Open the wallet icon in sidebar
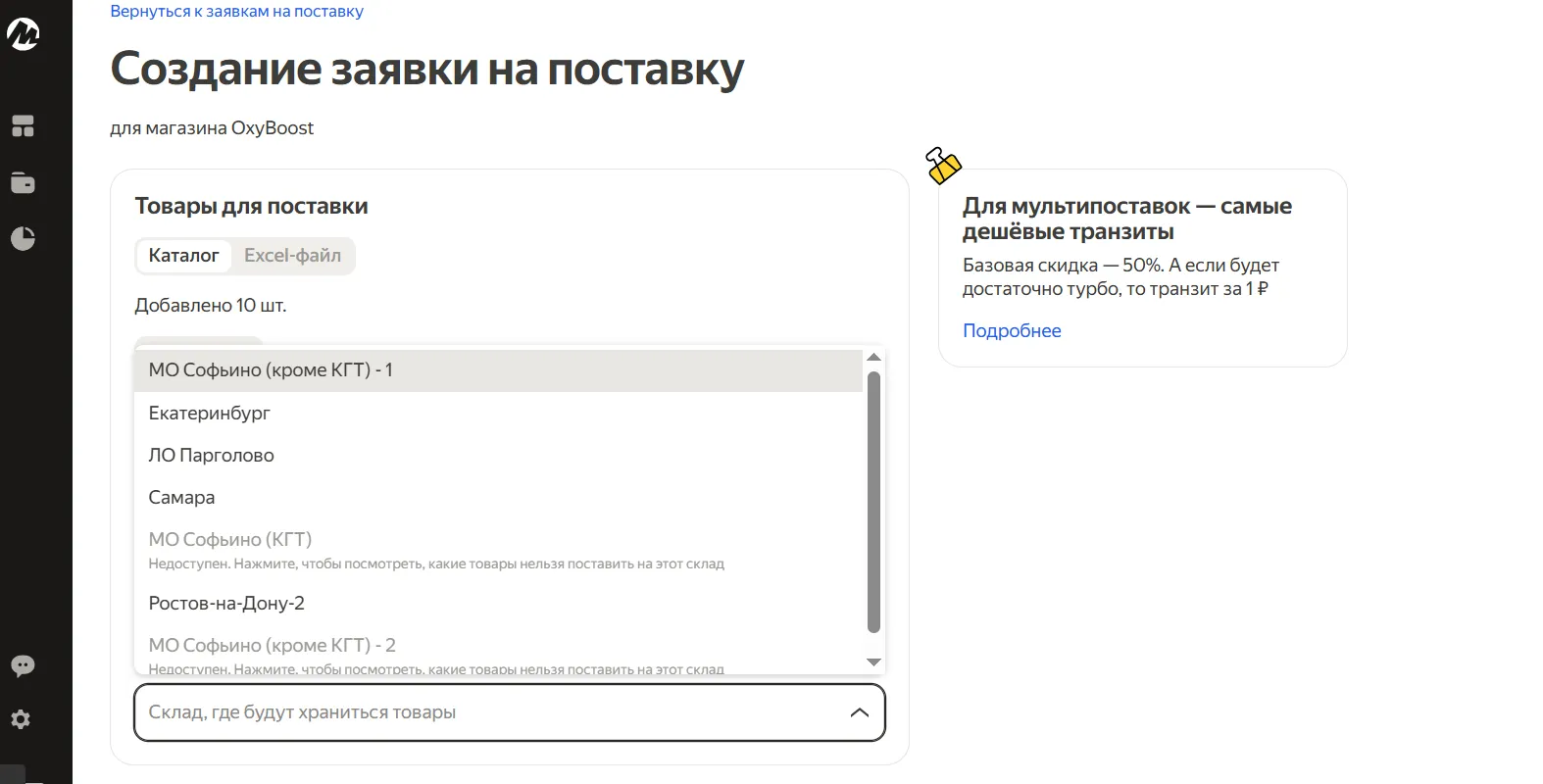This screenshot has width=1543, height=784. 23,183
